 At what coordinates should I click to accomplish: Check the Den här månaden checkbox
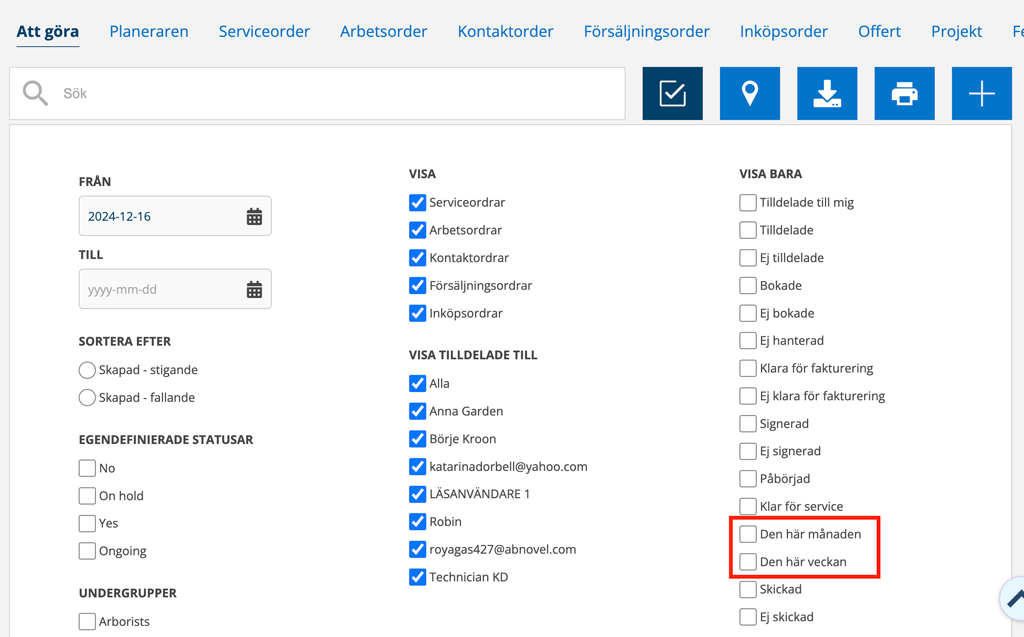(748, 534)
